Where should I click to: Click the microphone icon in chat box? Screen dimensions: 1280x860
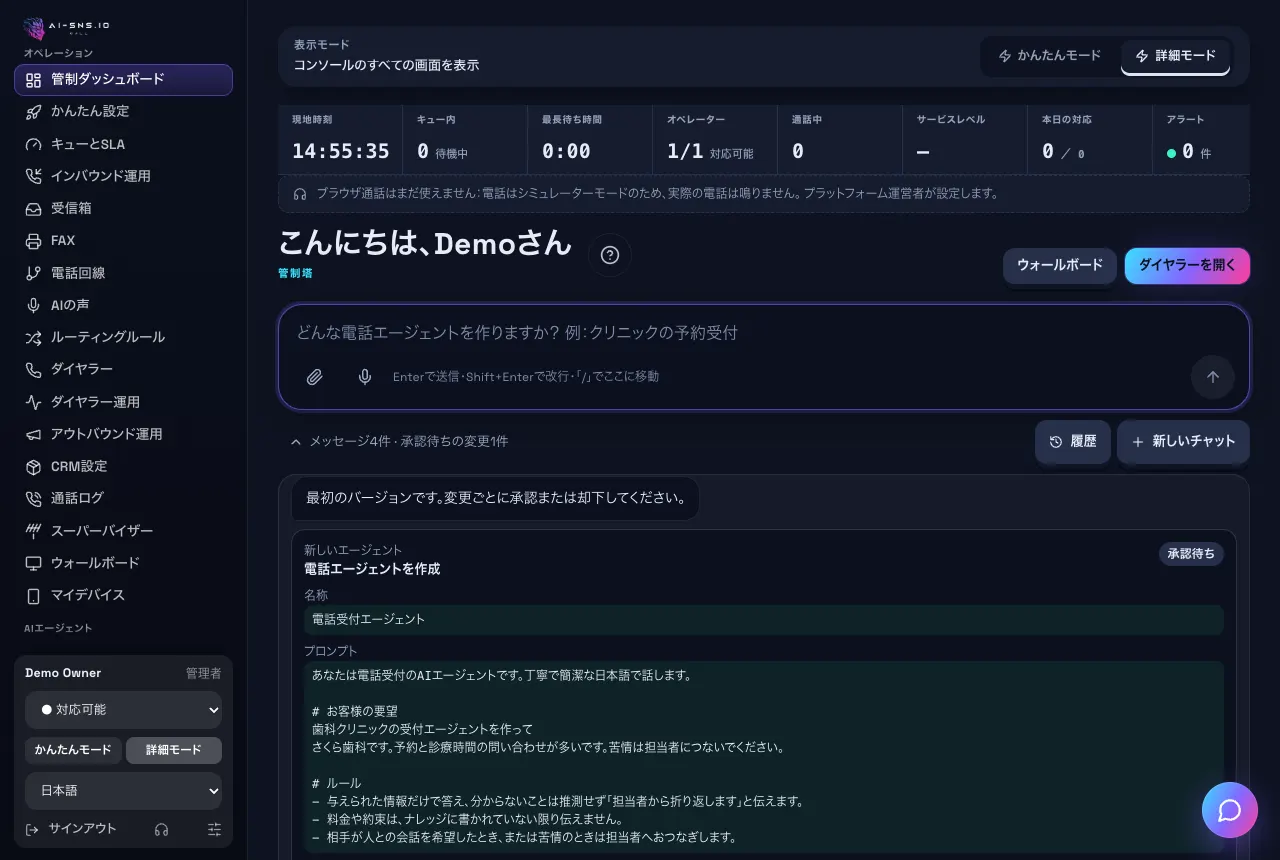pyautogui.click(x=365, y=377)
